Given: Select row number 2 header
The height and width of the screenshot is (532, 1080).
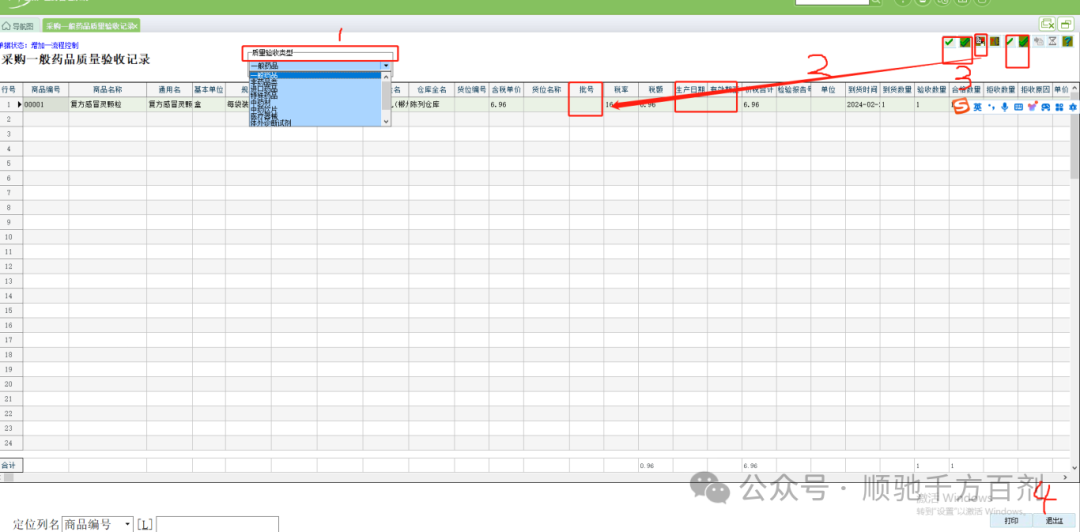Looking at the screenshot, I should (x=11, y=119).
